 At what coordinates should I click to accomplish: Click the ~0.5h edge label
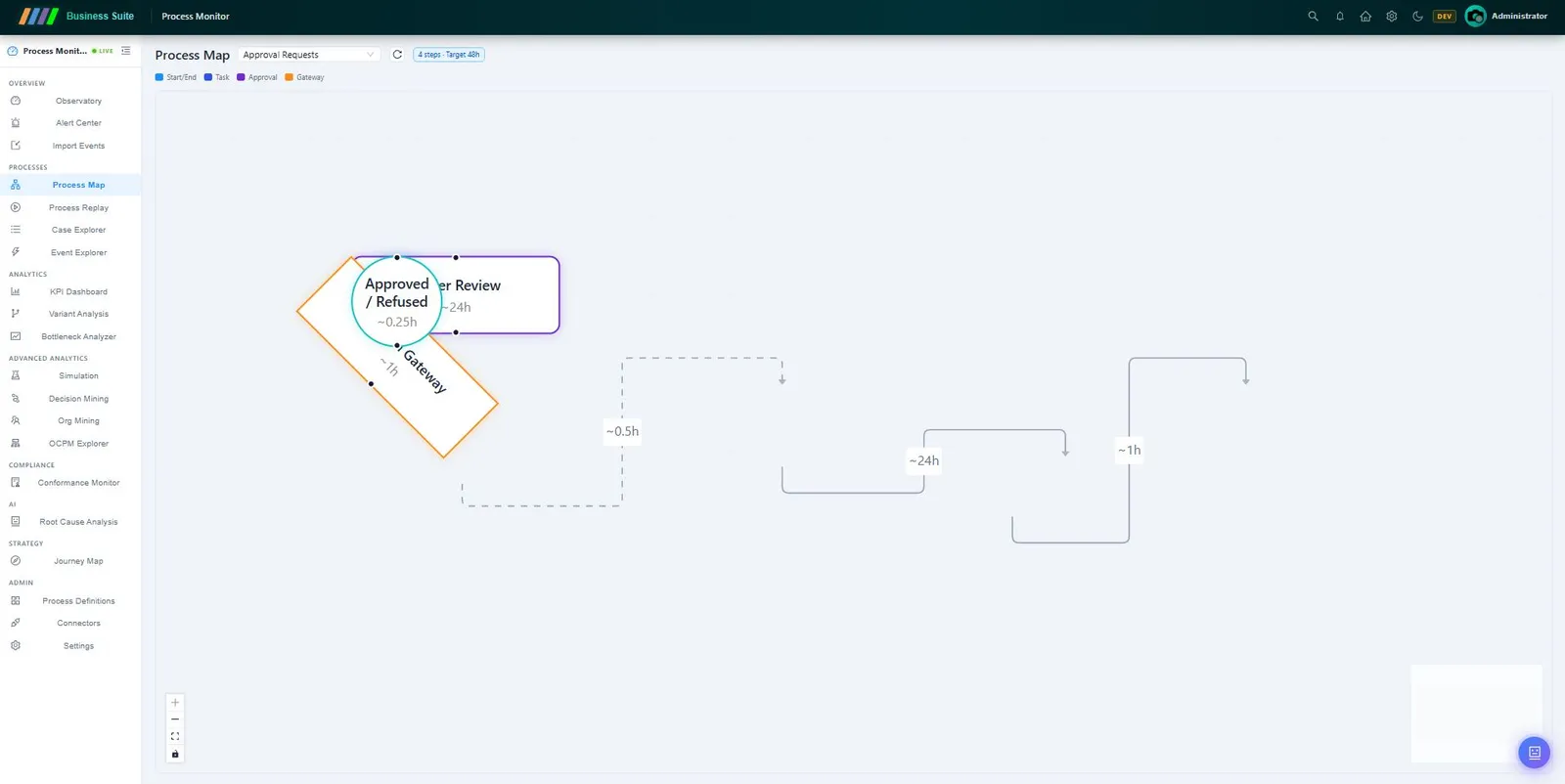click(622, 431)
